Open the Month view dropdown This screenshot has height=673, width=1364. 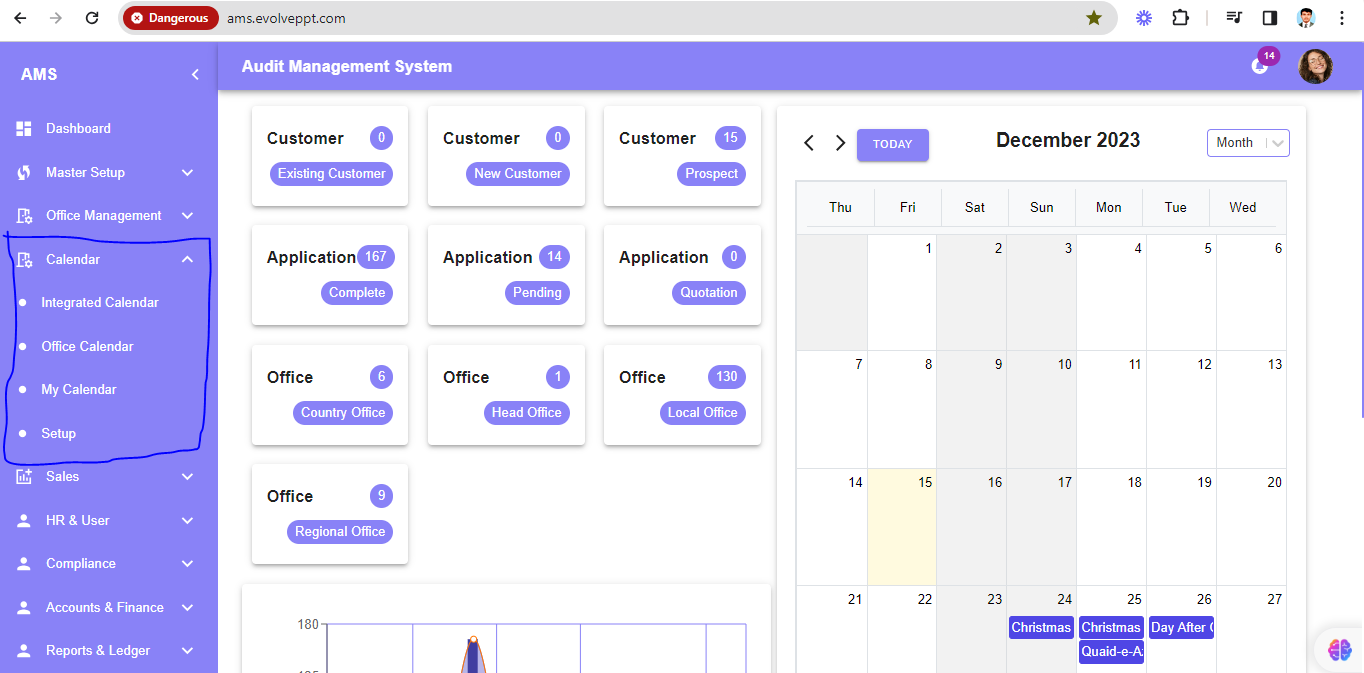[1247, 142]
